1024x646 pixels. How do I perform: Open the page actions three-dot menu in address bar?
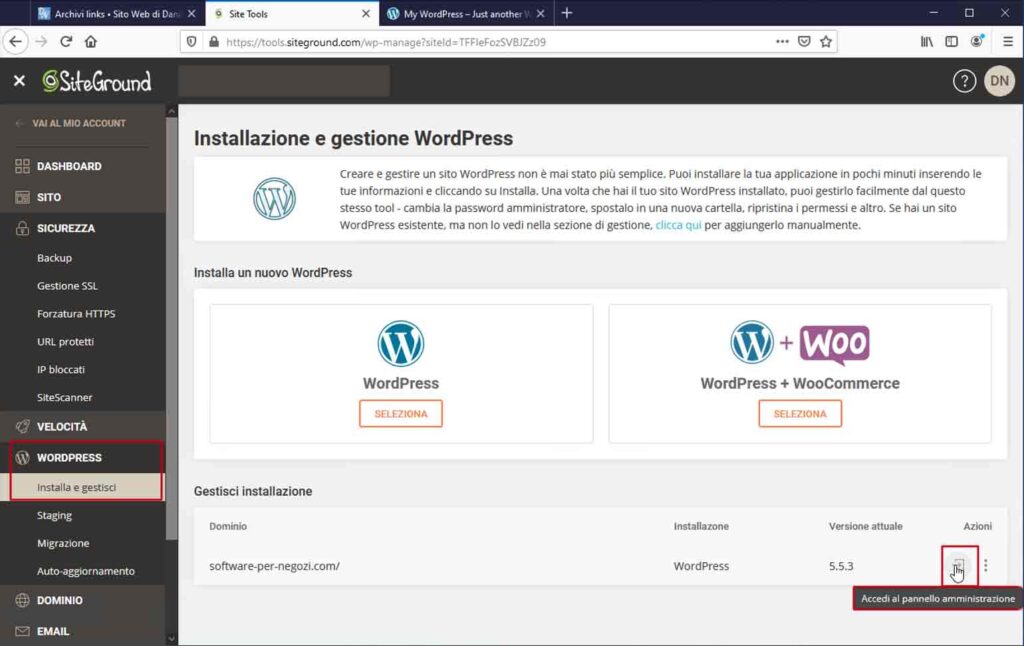pyautogui.click(x=782, y=42)
